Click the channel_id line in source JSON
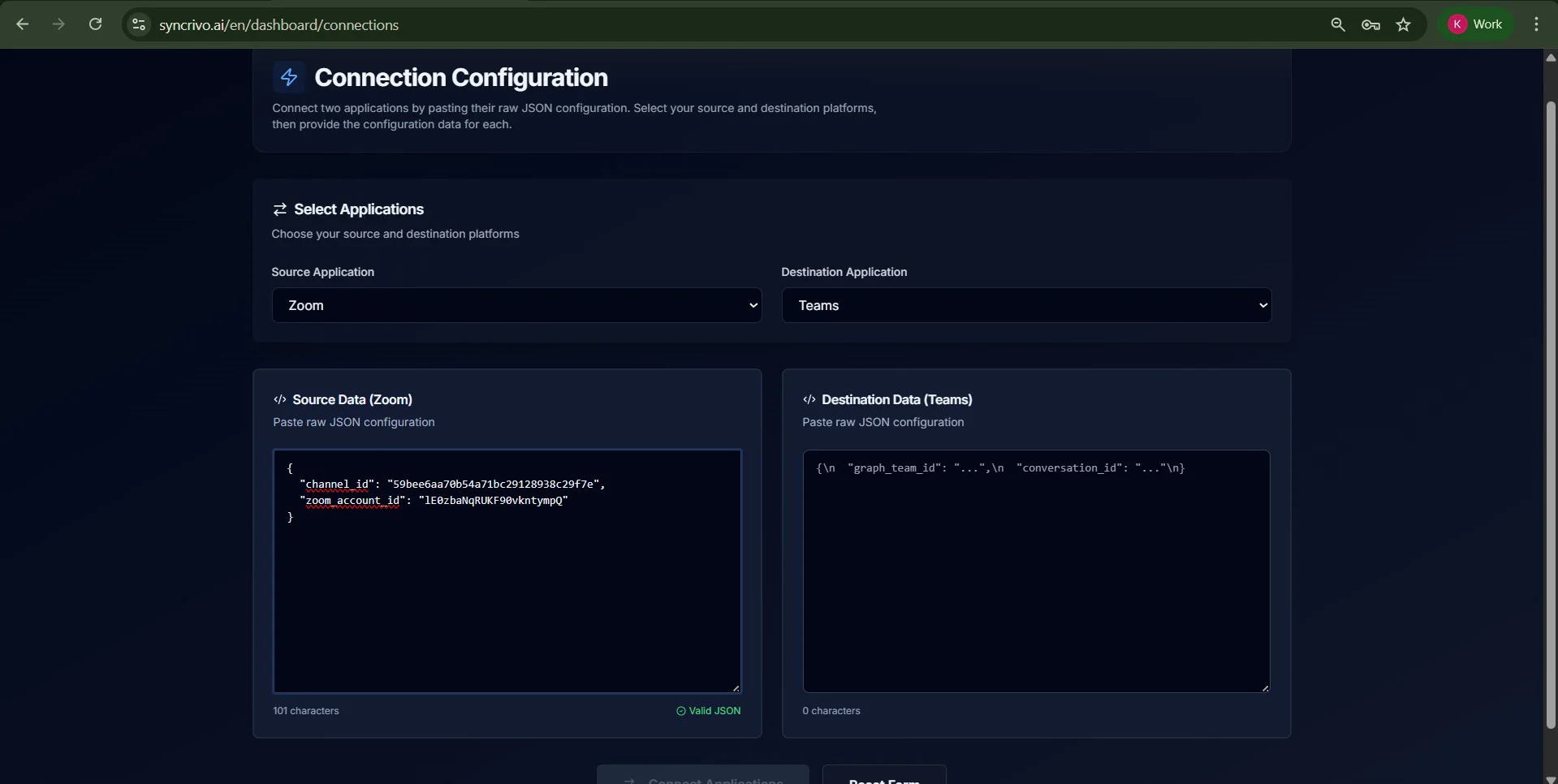 [452, 484]
